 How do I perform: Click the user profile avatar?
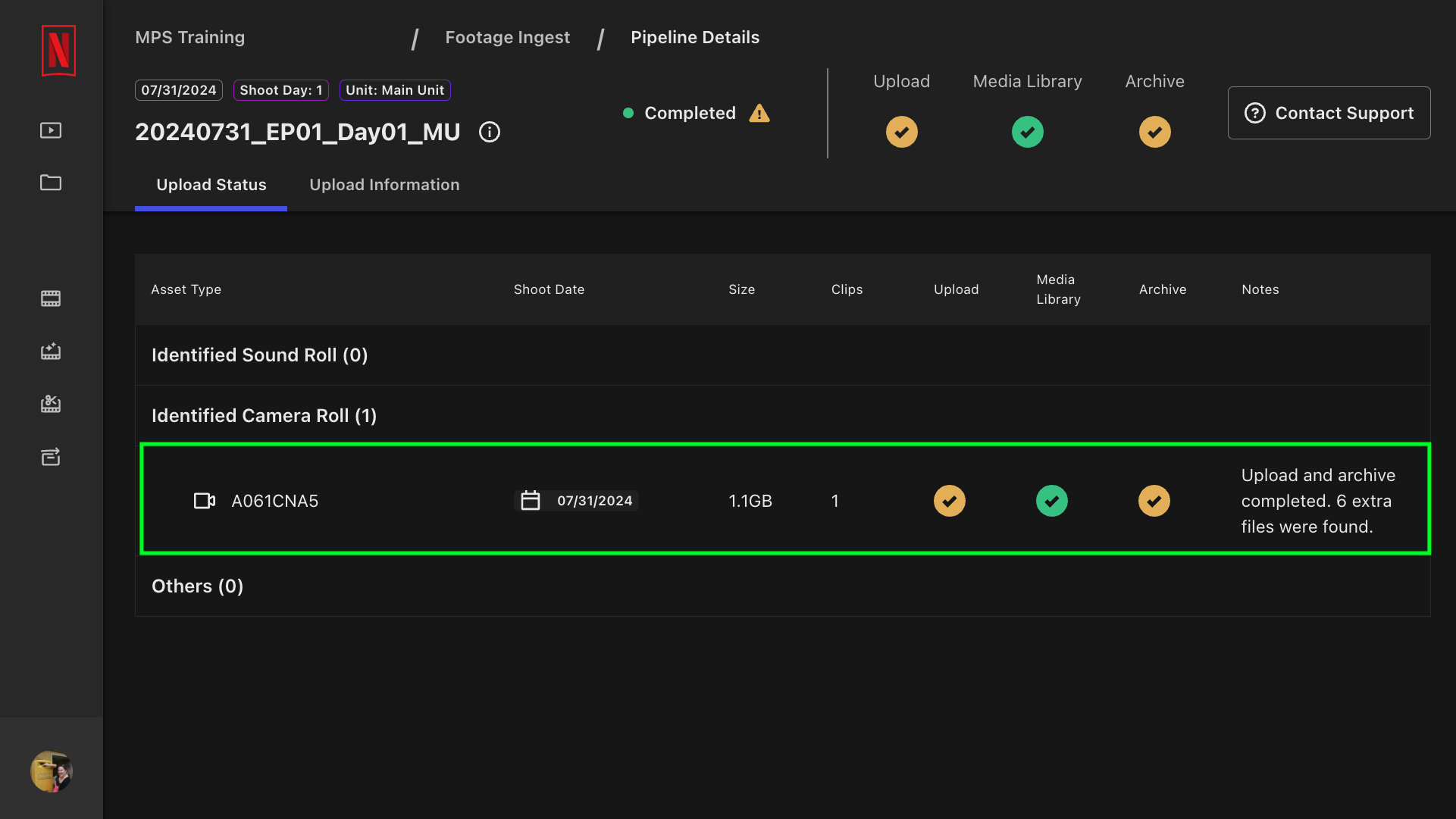point(51,773)
